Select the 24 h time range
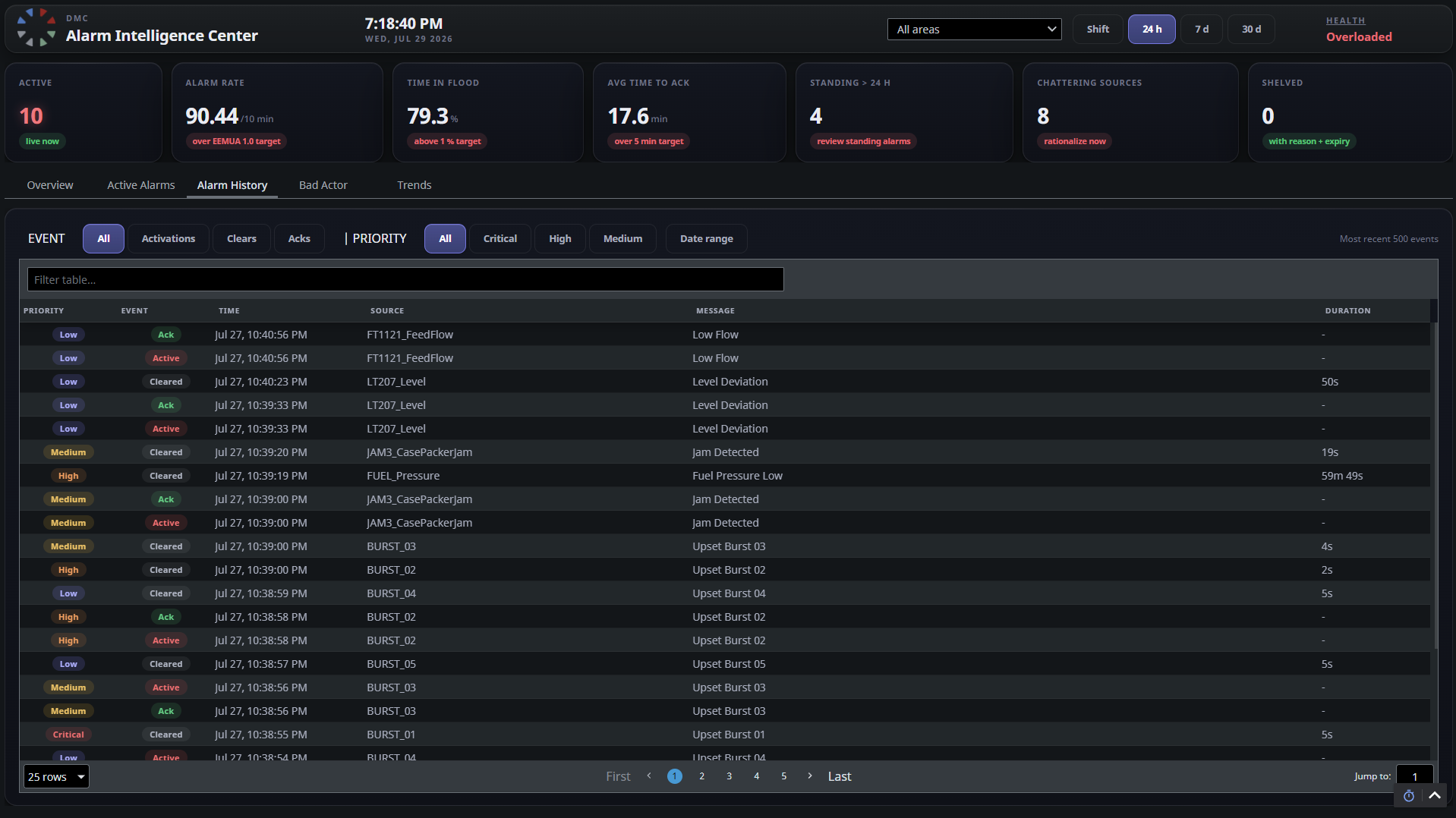The height and width of the screenshot is (818, 1456). [x=1152, y=29]
